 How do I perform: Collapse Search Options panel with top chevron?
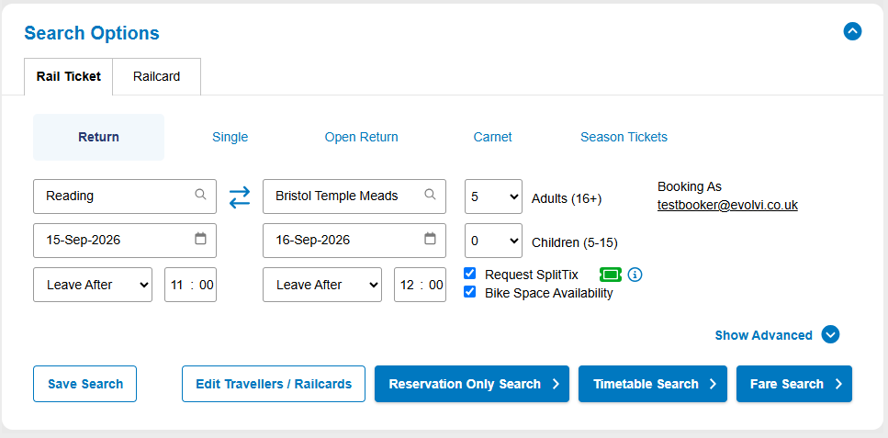852,31
